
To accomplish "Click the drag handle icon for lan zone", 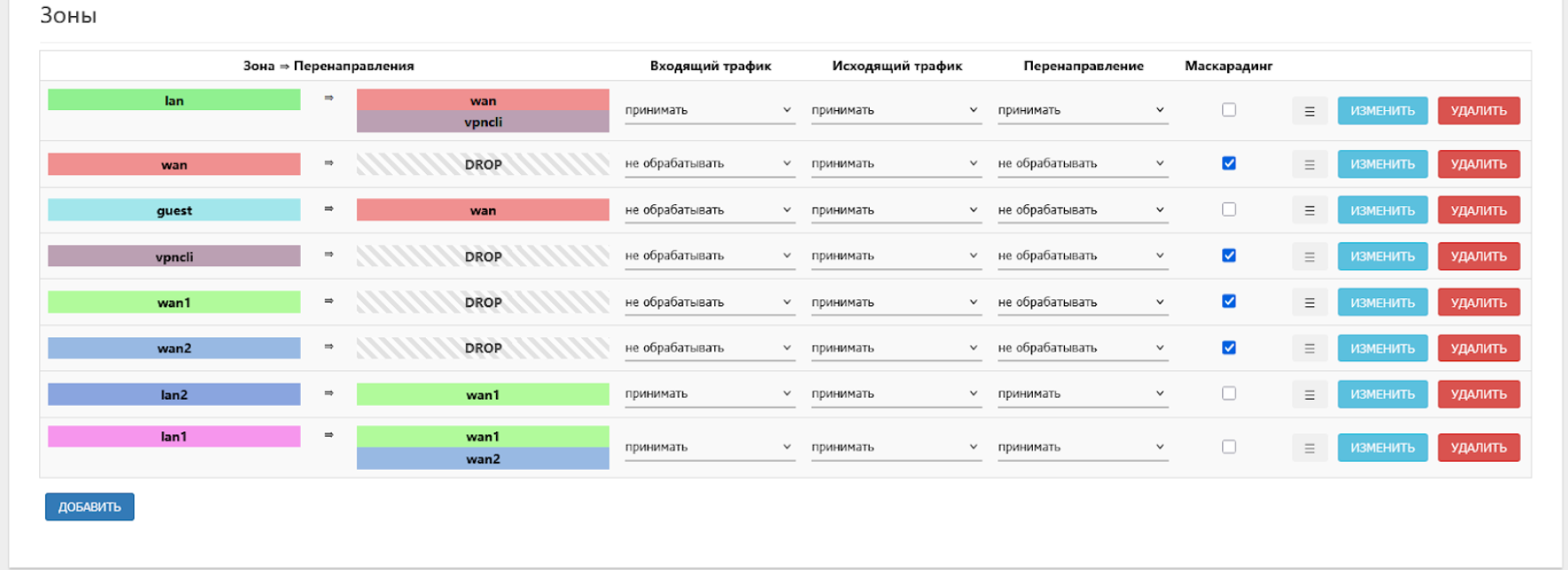I will point(1309,111).
